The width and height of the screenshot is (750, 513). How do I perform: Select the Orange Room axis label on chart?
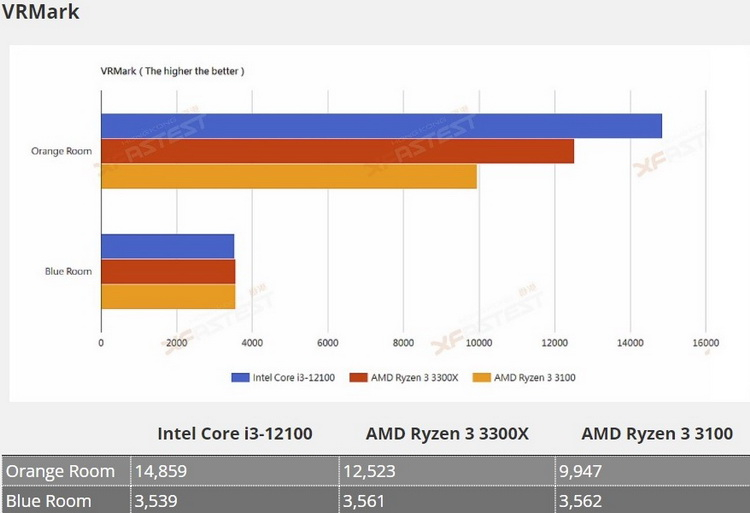tap(62, 152)
